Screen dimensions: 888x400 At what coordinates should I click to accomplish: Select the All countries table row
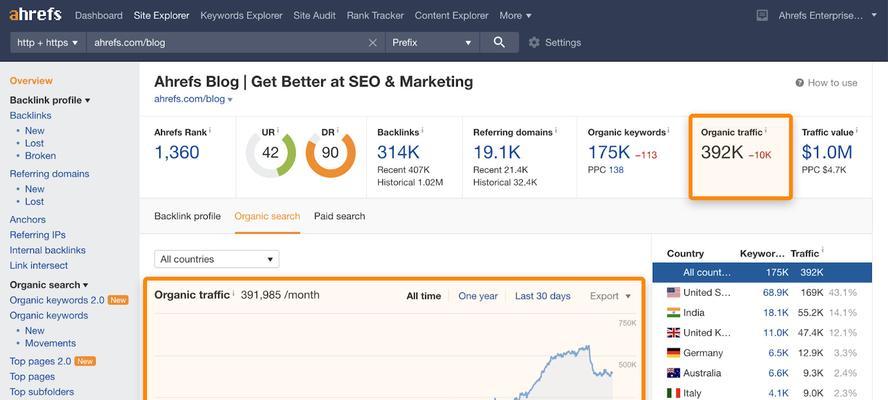click(x=762, y=273)
